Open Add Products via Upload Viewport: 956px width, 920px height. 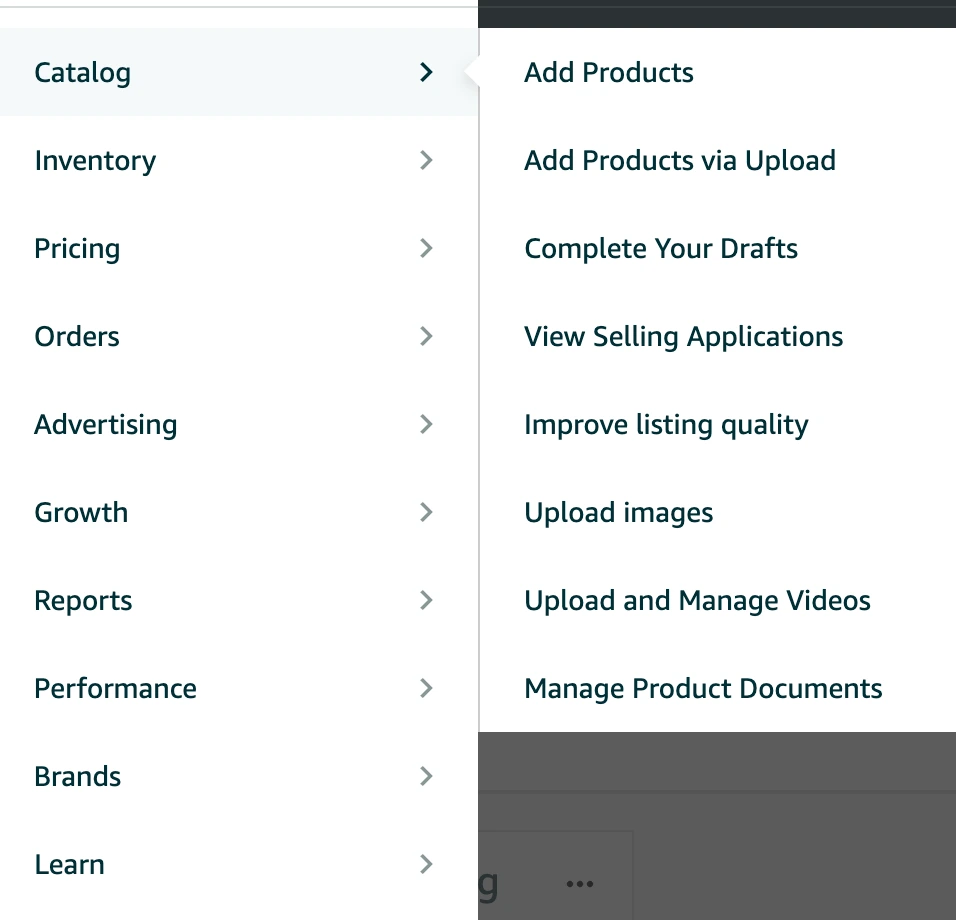[680, 160]
